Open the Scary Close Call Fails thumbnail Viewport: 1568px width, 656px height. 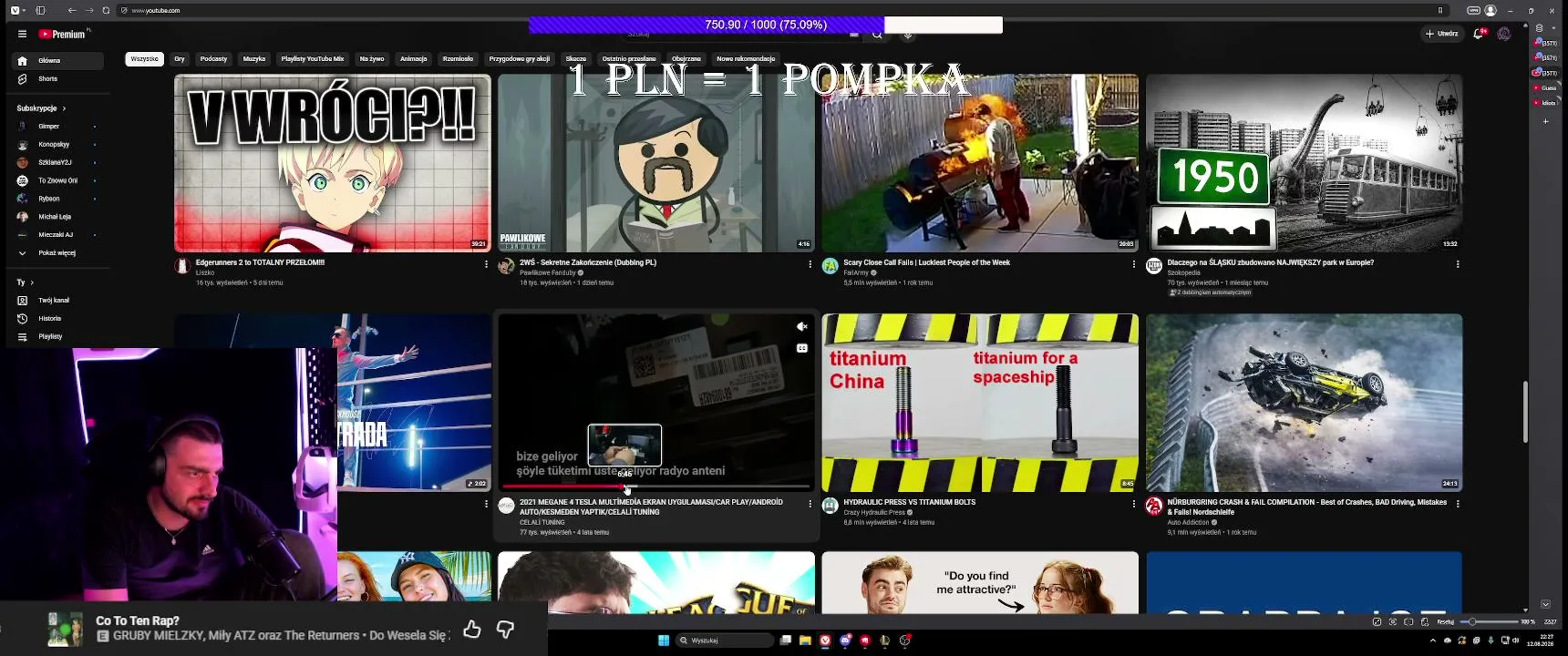(x=980, y=163)
